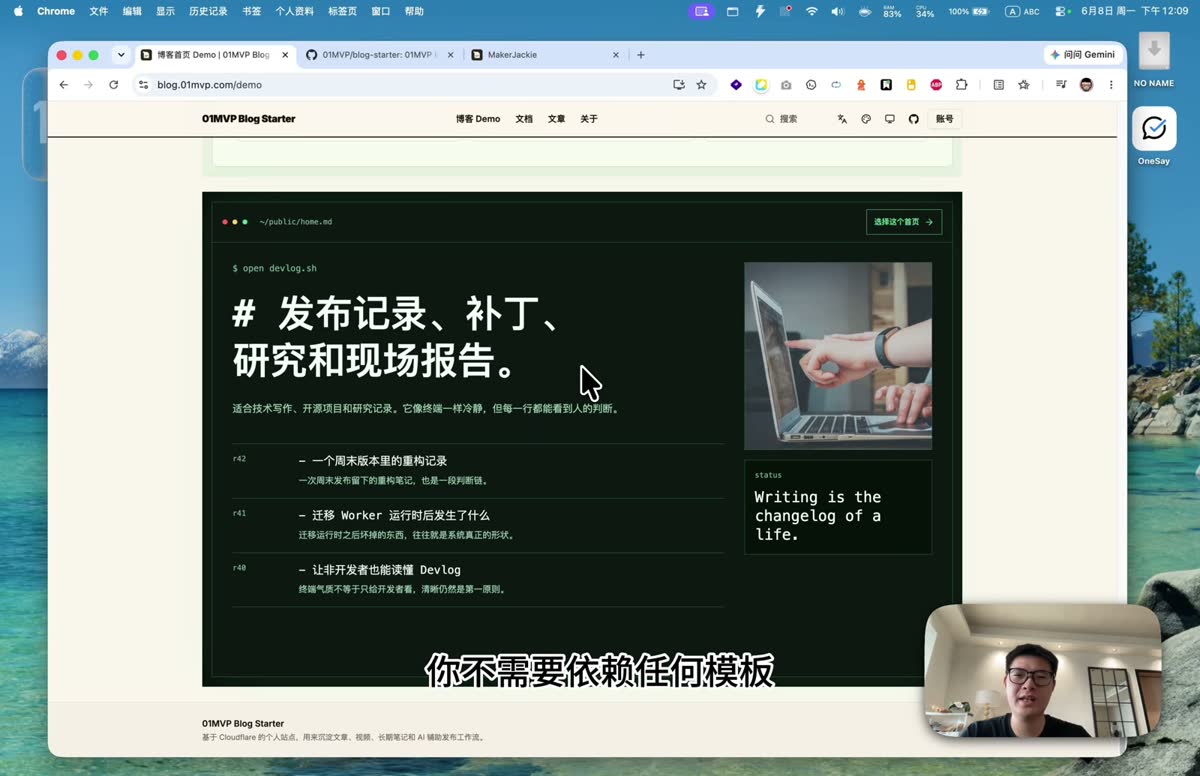
Task: Click the laptop photo thumbnail
Action: 838,356
